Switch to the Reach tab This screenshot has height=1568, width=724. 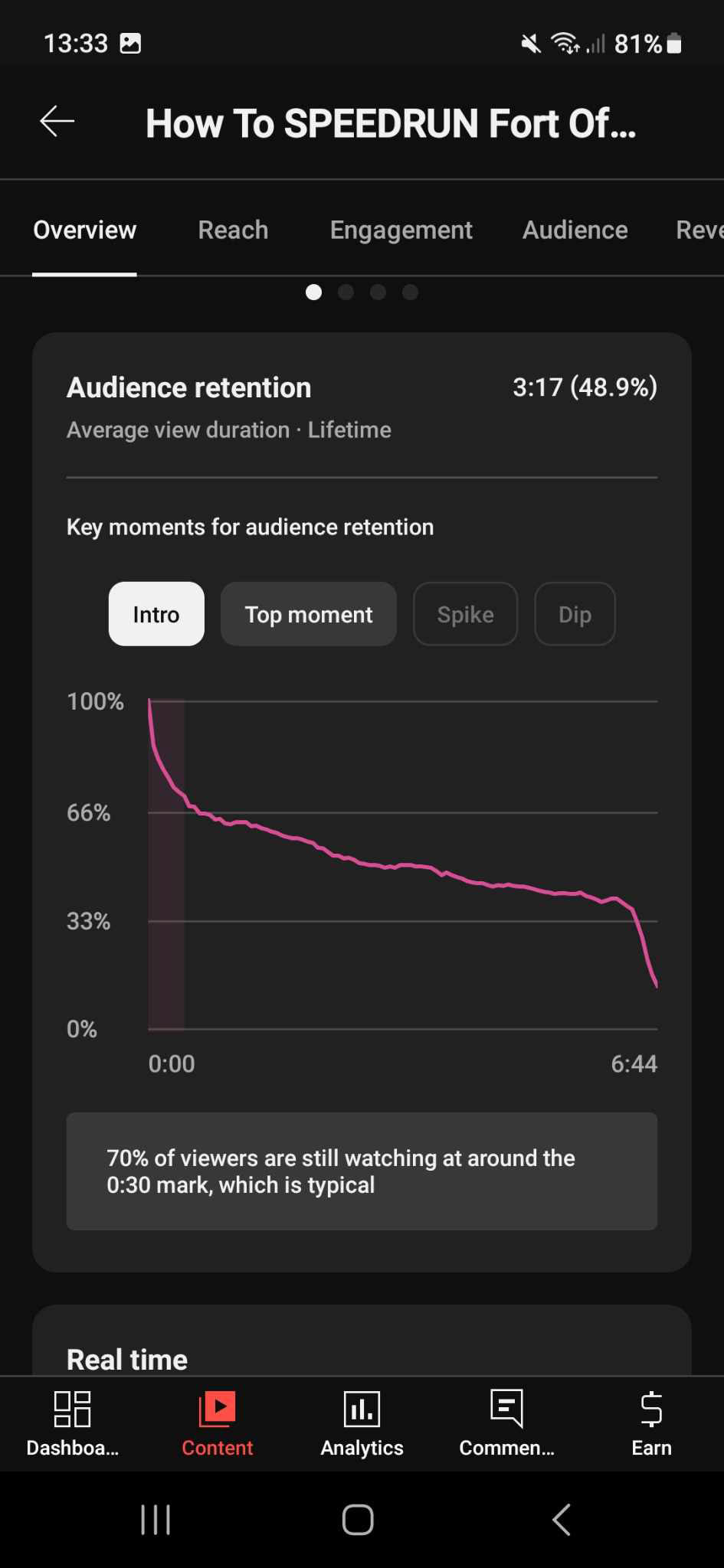233,230
